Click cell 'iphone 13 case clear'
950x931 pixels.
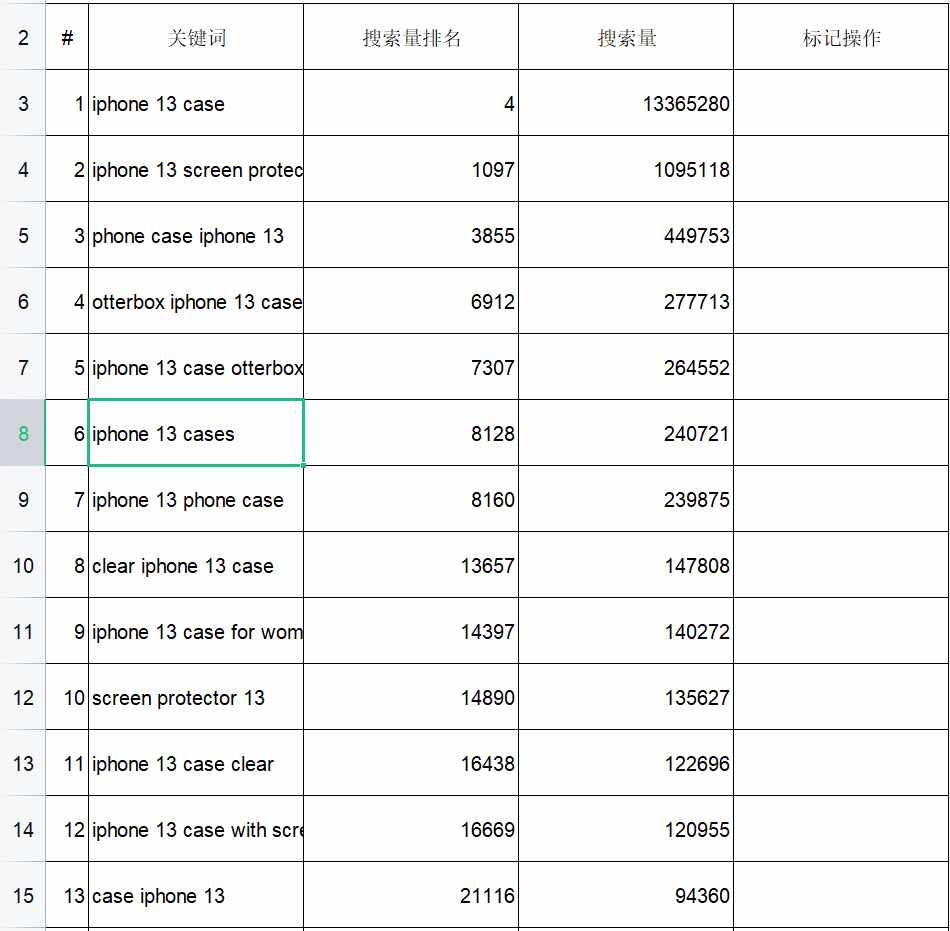196,763
